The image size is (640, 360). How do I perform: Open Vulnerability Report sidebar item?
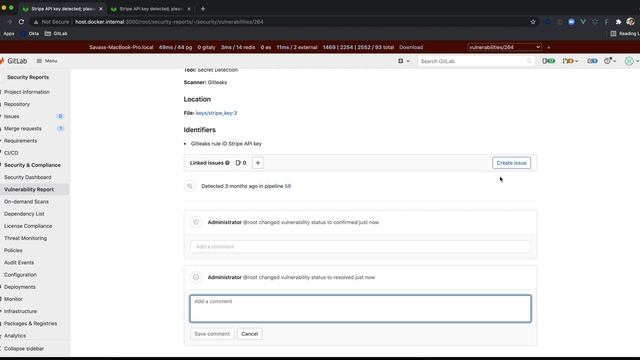click(x=29, y=189)
